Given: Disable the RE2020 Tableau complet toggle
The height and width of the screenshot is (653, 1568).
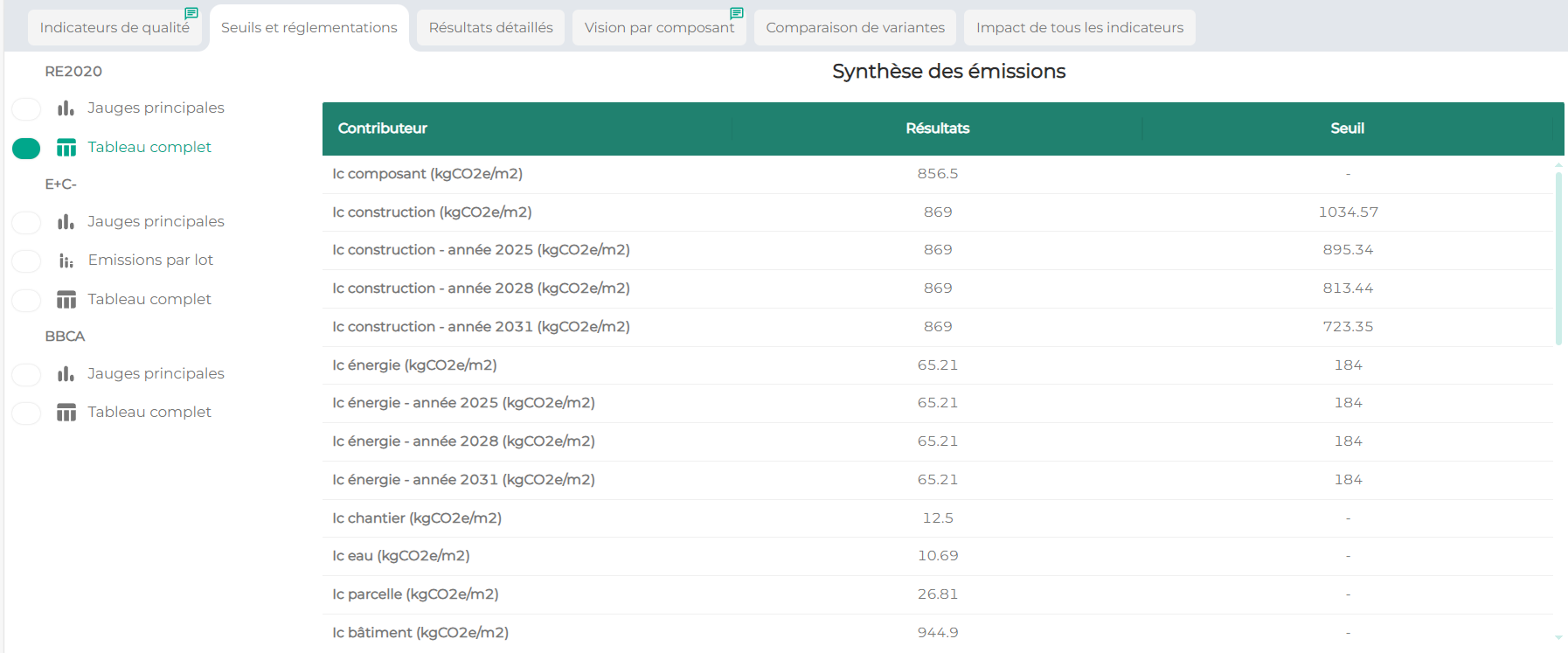Looking at the screenshot, I should [x=26, y=149].
